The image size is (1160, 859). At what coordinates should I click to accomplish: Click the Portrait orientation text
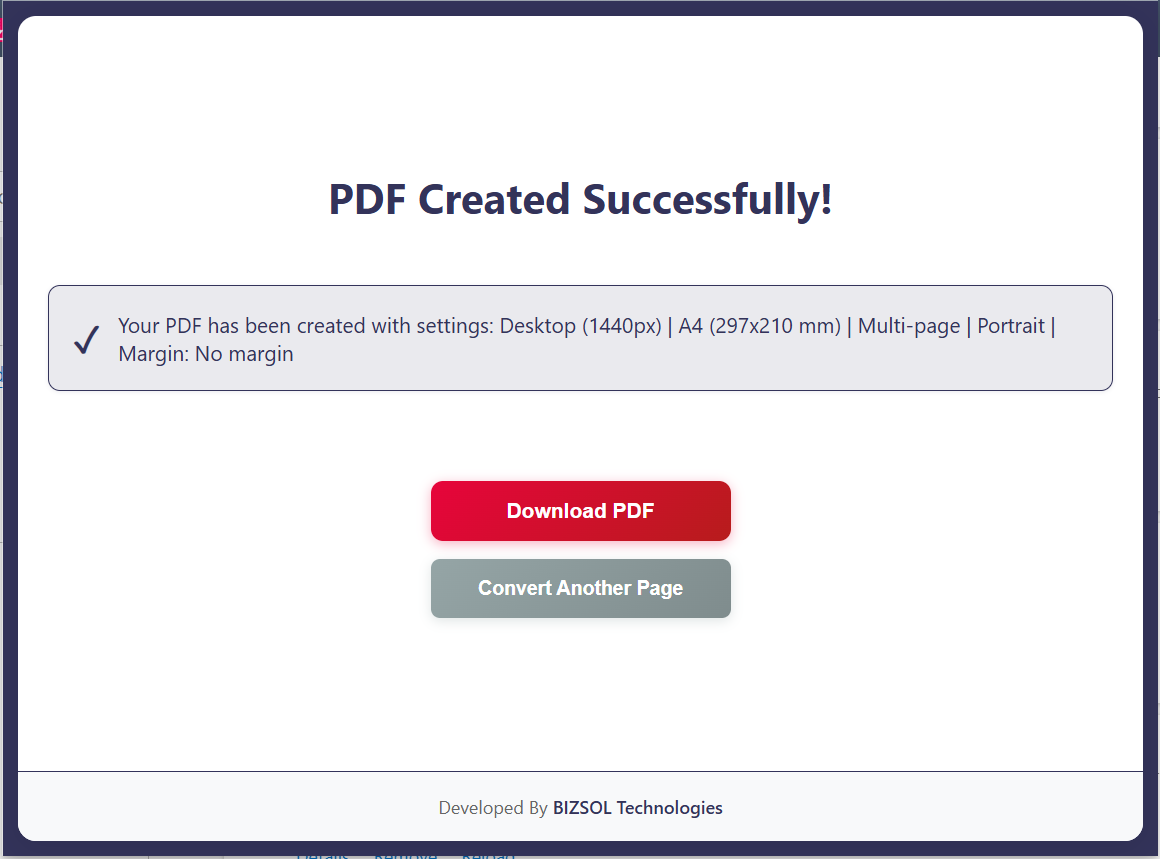pyautogui.click(x=1010, y=326)
